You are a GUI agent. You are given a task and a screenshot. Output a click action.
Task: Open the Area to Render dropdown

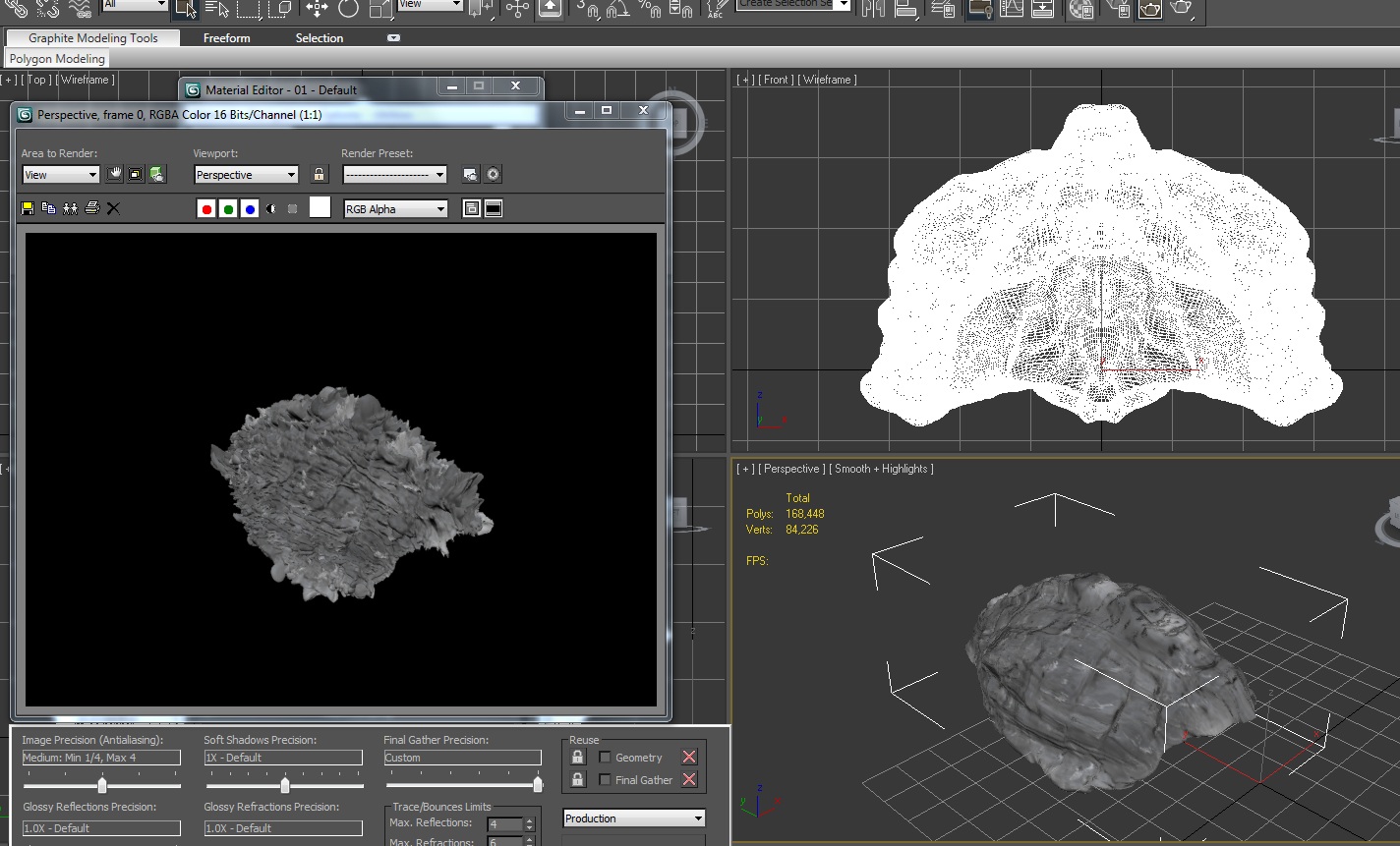click(x=61, y=175)
